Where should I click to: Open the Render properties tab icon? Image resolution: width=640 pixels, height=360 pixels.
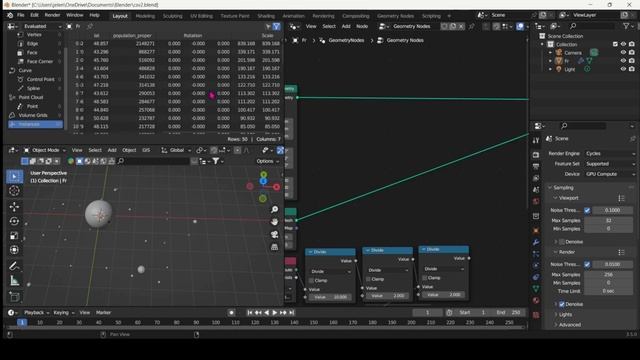click(536, 155)
